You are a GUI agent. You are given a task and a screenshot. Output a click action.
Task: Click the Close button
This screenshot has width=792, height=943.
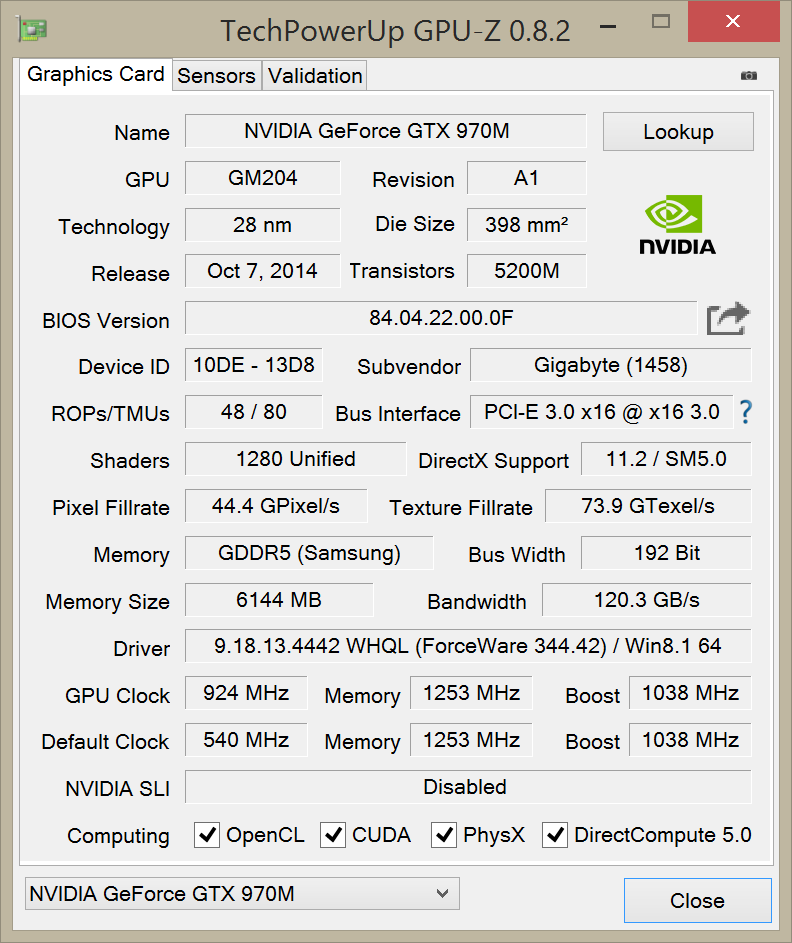tap(698, 900)
